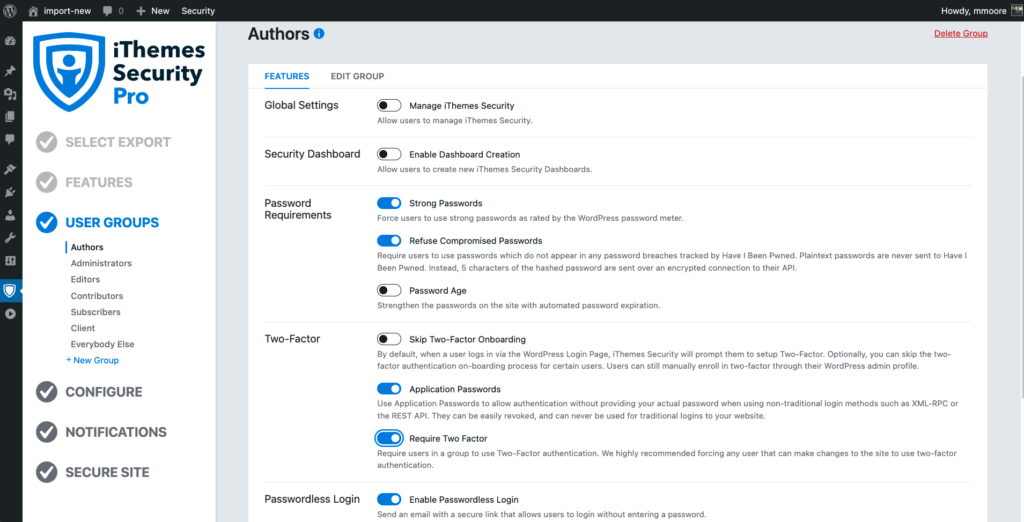Click the comments bubble in admin bar
1024x522 pixels.
pyautogui.click(x=108, y=11)
